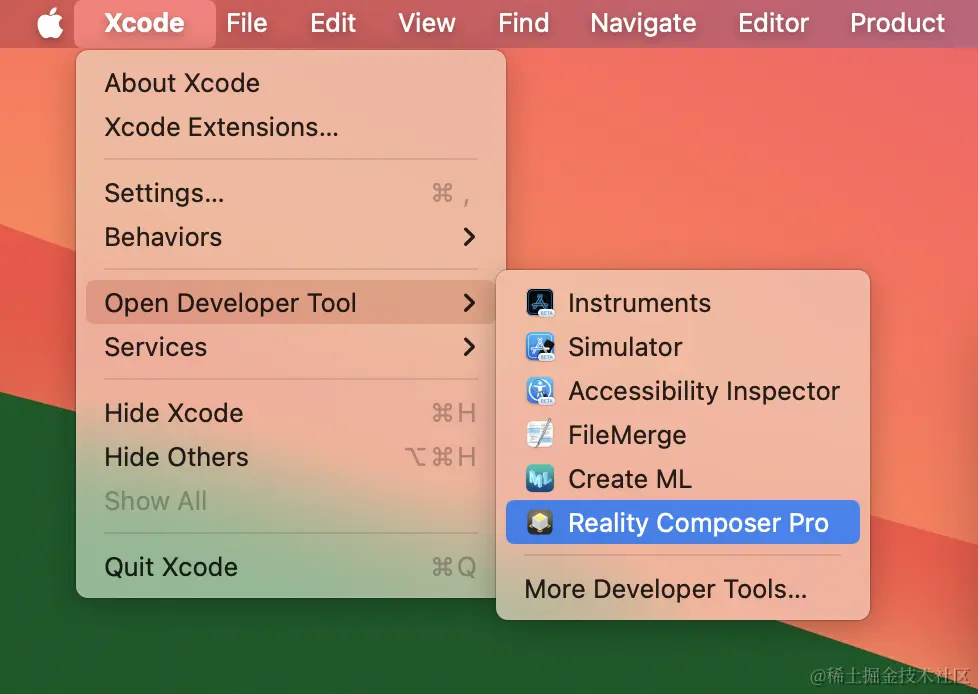Open the Product menu
Screen dimensions: 978x694
[898, 23]
